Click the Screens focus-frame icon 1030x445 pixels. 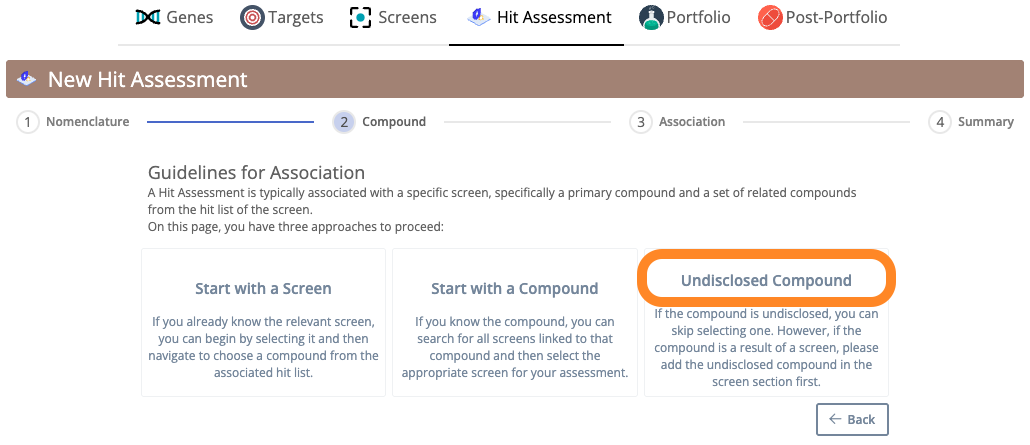pyautogui.click(x=361, y=17)
